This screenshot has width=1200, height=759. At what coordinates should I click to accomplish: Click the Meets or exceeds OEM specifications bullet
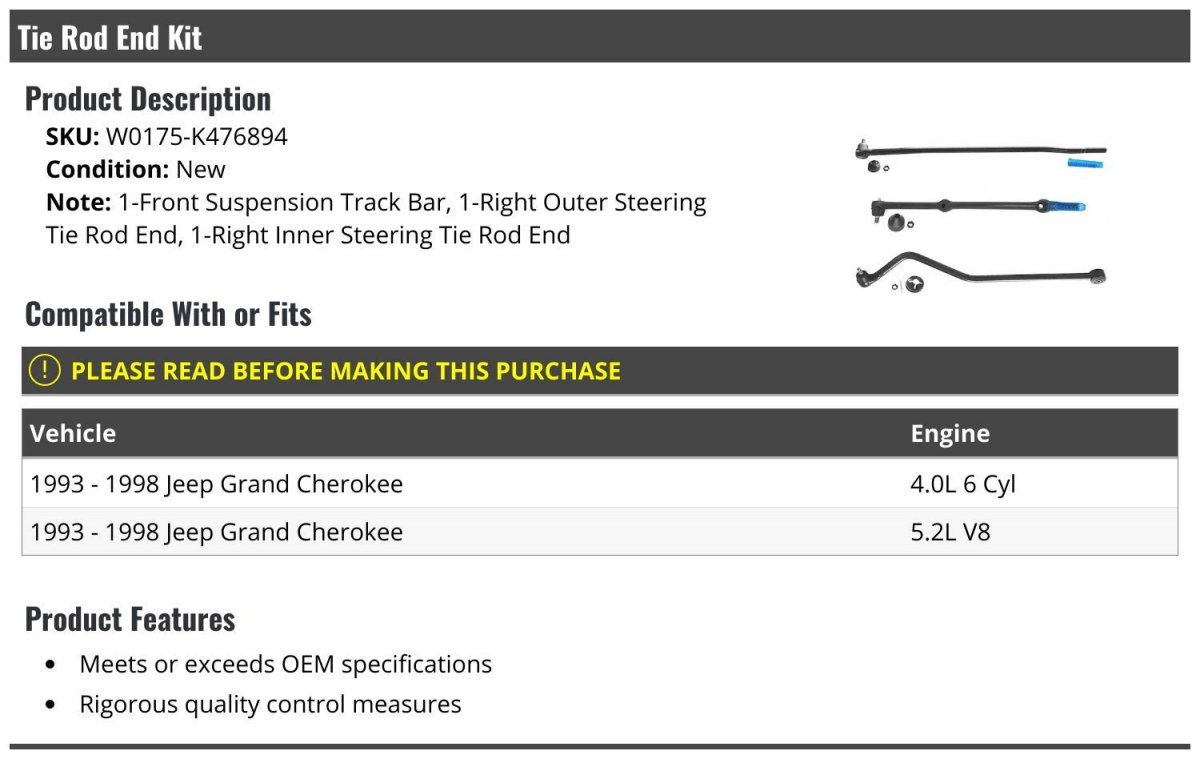(285, 664)
